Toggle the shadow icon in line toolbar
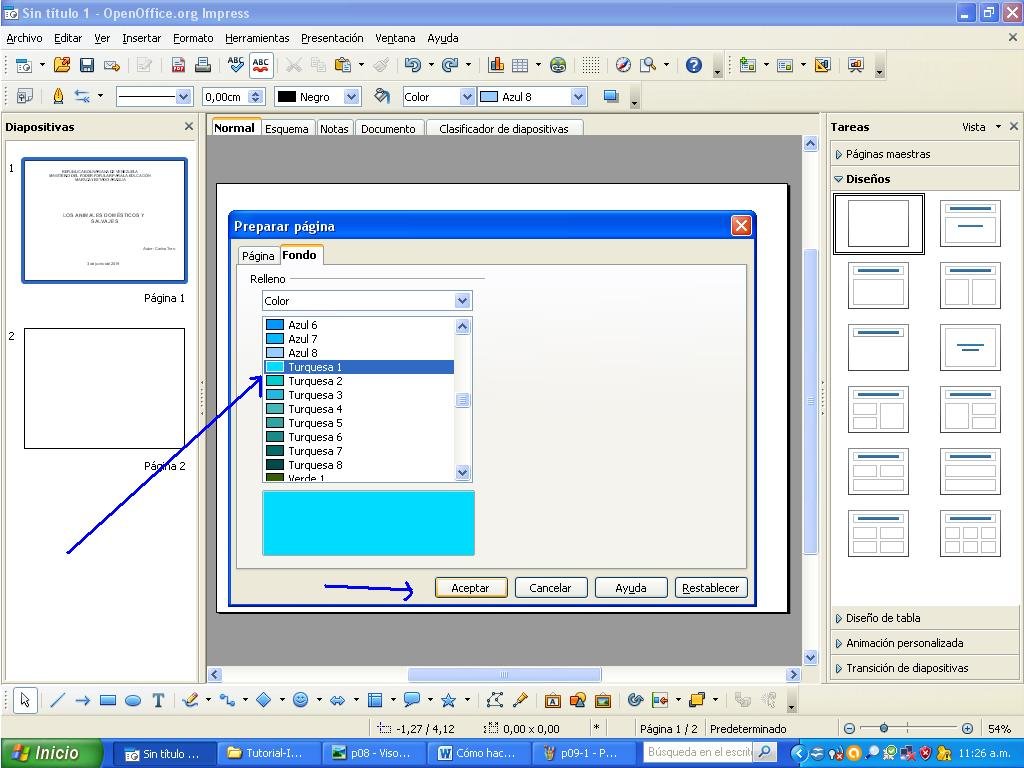The width and height of the screenshot is (1024, 768). 611,97
